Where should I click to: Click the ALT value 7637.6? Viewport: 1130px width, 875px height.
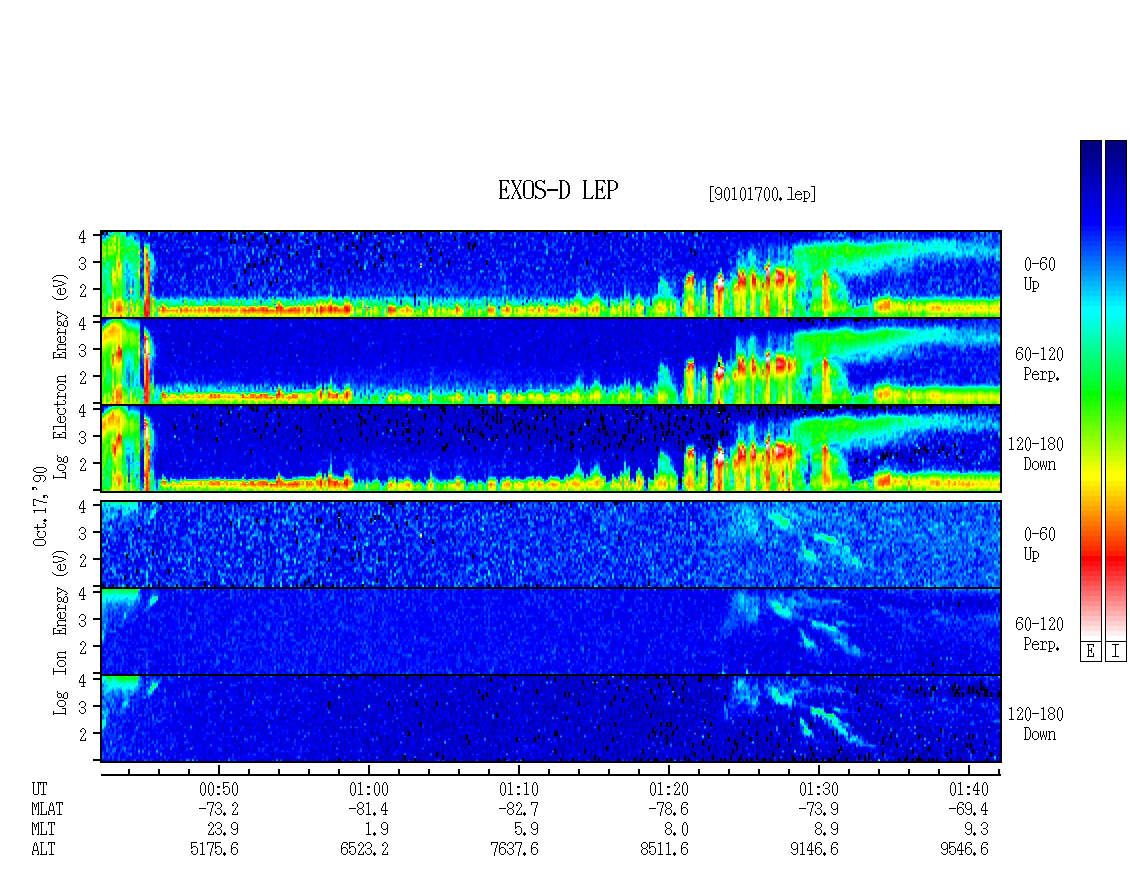[x=515, y=850]
